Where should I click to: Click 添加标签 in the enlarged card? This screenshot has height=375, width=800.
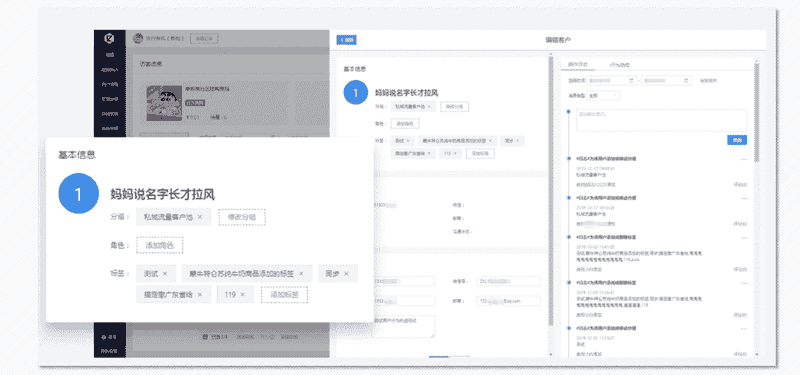pyautogui.click(x=284, y=294)
